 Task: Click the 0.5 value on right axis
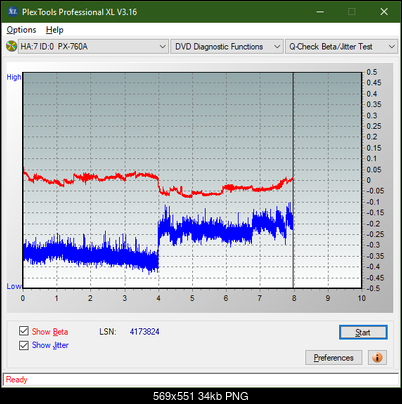[x=372, y=72]
